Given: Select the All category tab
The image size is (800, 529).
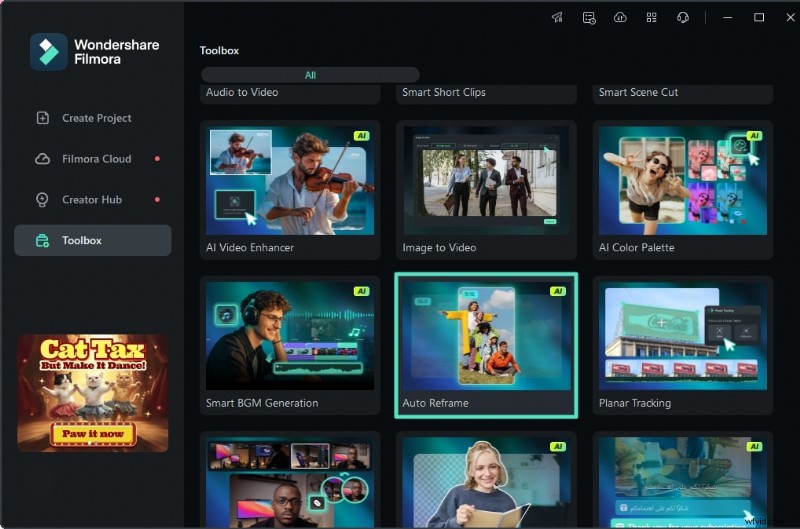Looking at the screenshot, I should (x=310, y=75).
